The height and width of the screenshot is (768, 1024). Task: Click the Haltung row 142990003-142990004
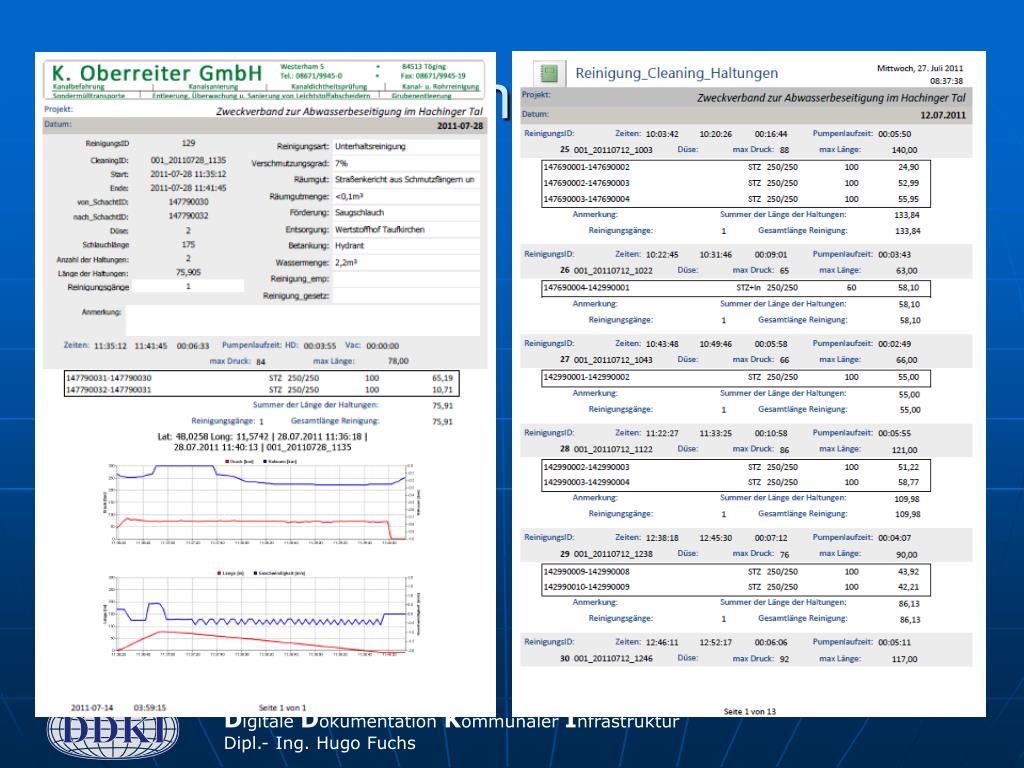click(x=736, y=483)
